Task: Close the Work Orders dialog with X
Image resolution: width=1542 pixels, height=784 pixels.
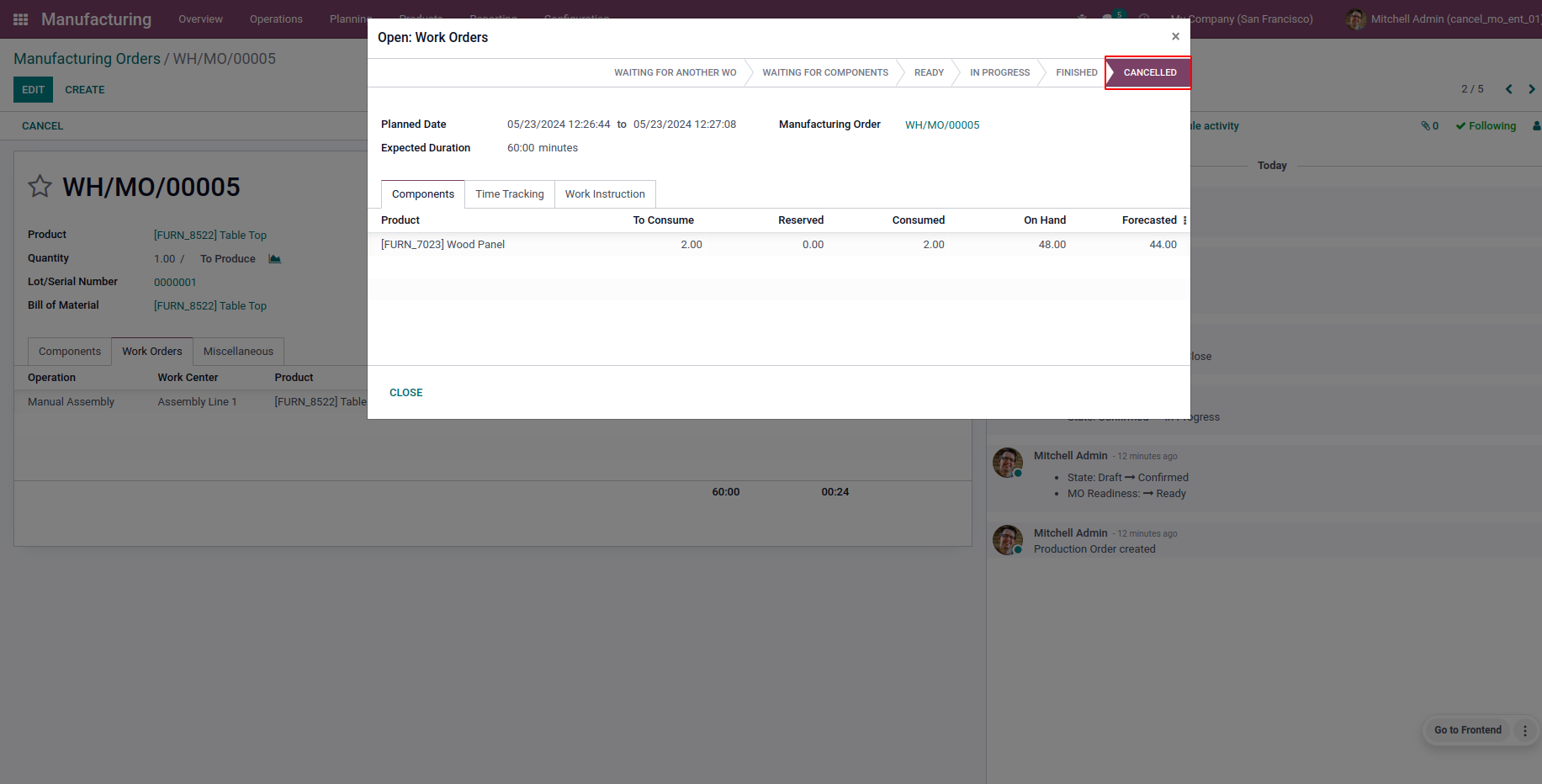Action: click(x=1175, y=36)
